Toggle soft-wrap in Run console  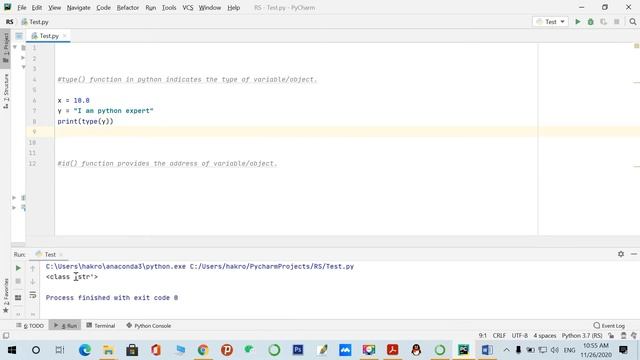[33, 295]
